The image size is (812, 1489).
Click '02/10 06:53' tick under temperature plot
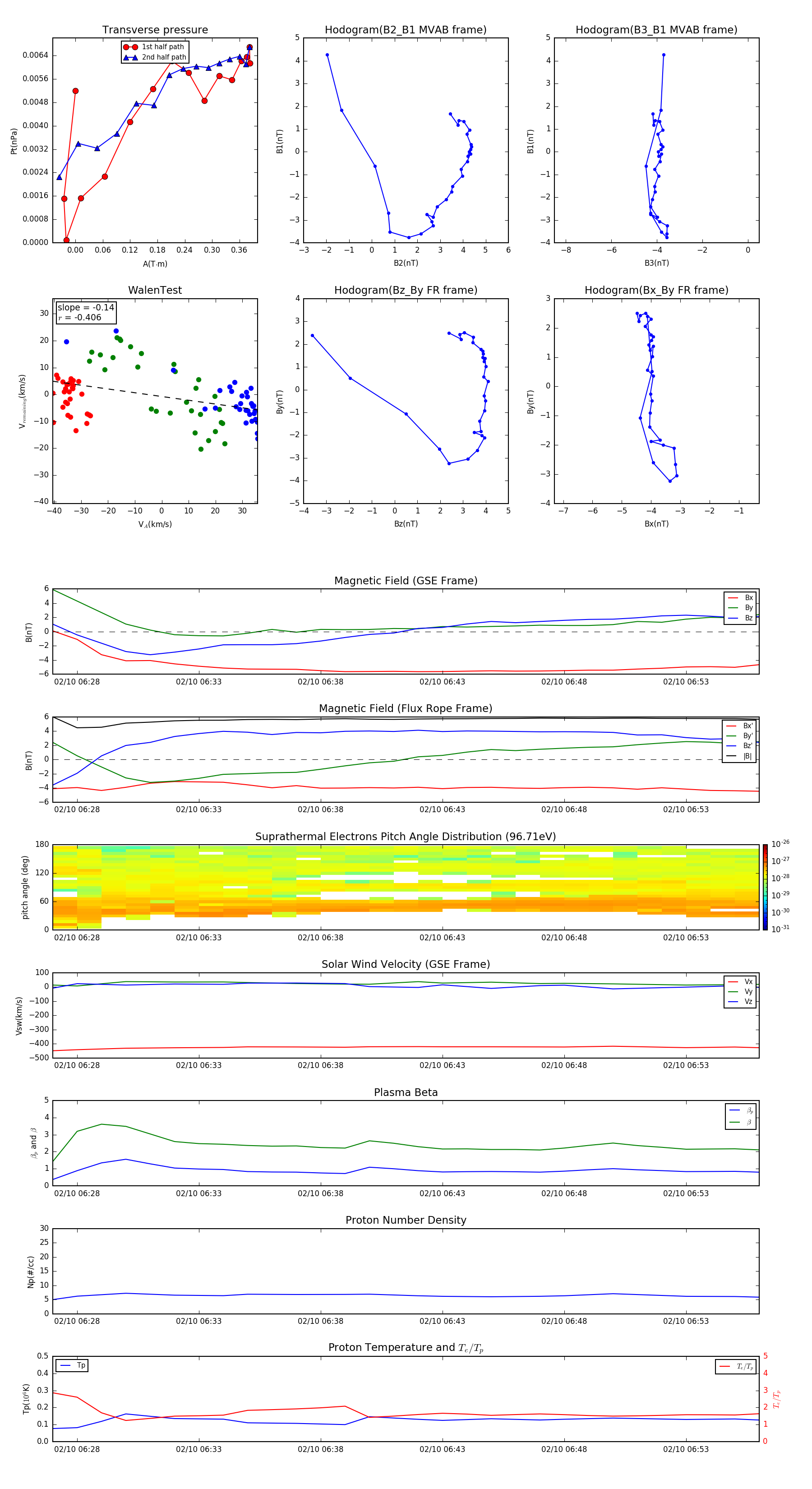click(x=685, y=1449)
